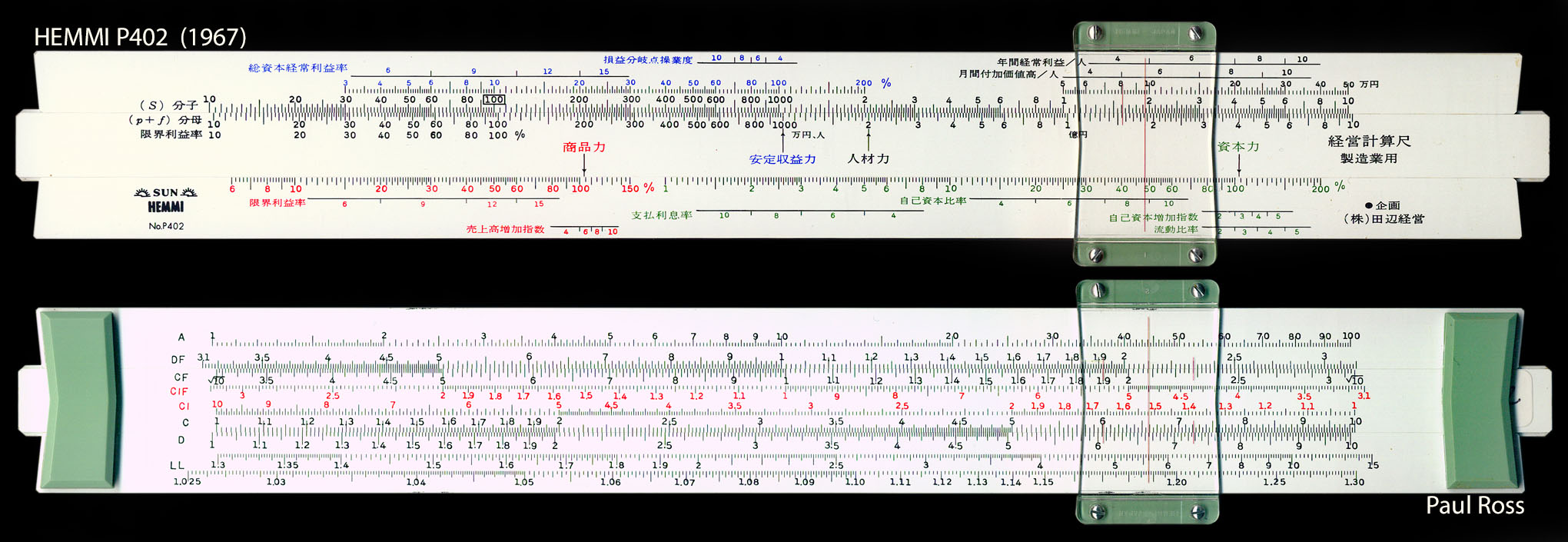Click the red 売上高増加指数 scale label
Viewport: 1568px width, 542px height.
(x=505, y=229)
